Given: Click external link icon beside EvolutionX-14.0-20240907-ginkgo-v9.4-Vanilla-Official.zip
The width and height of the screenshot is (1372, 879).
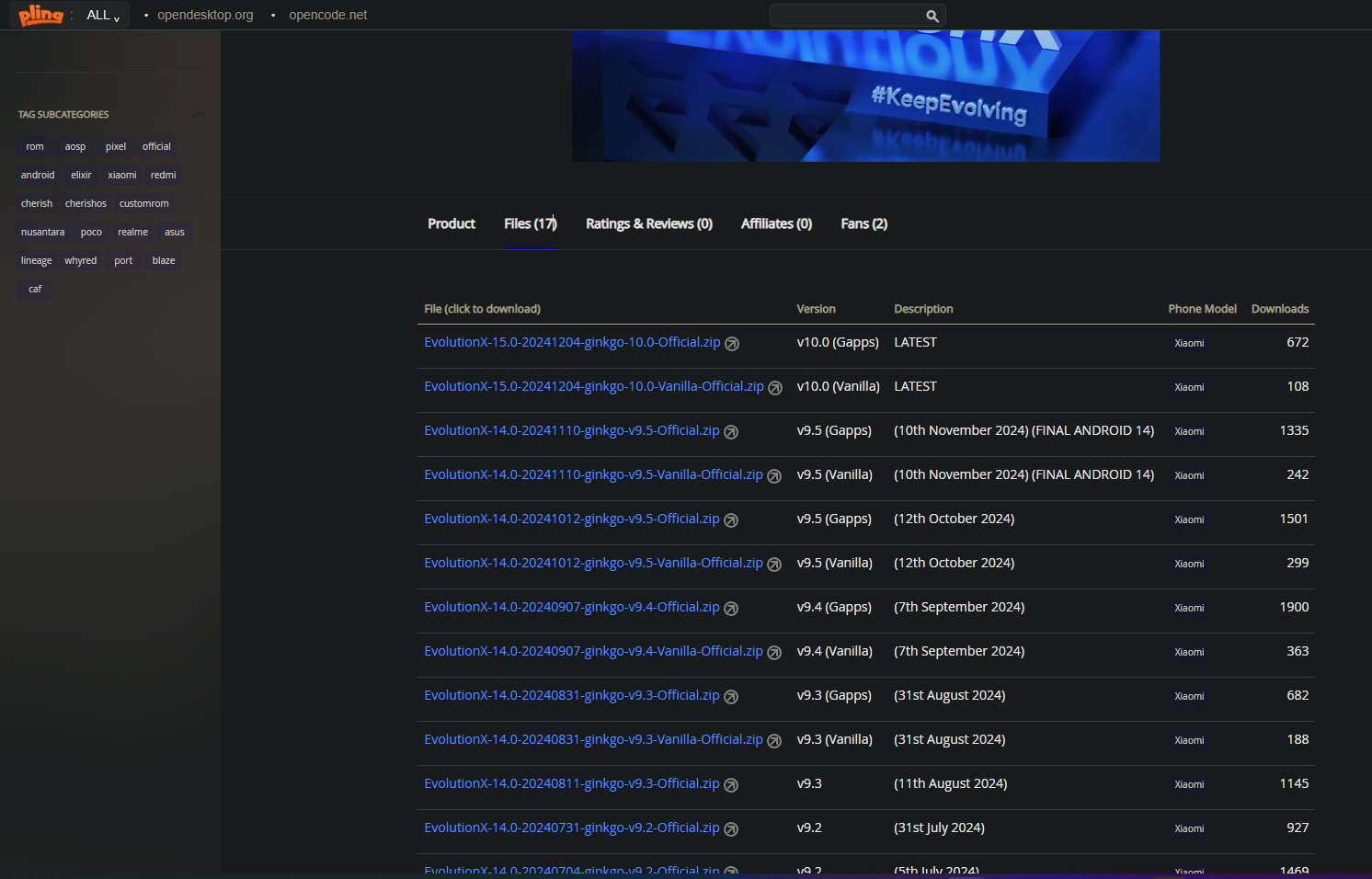Looking at the screenshot, I should click(x=774, y=653).
